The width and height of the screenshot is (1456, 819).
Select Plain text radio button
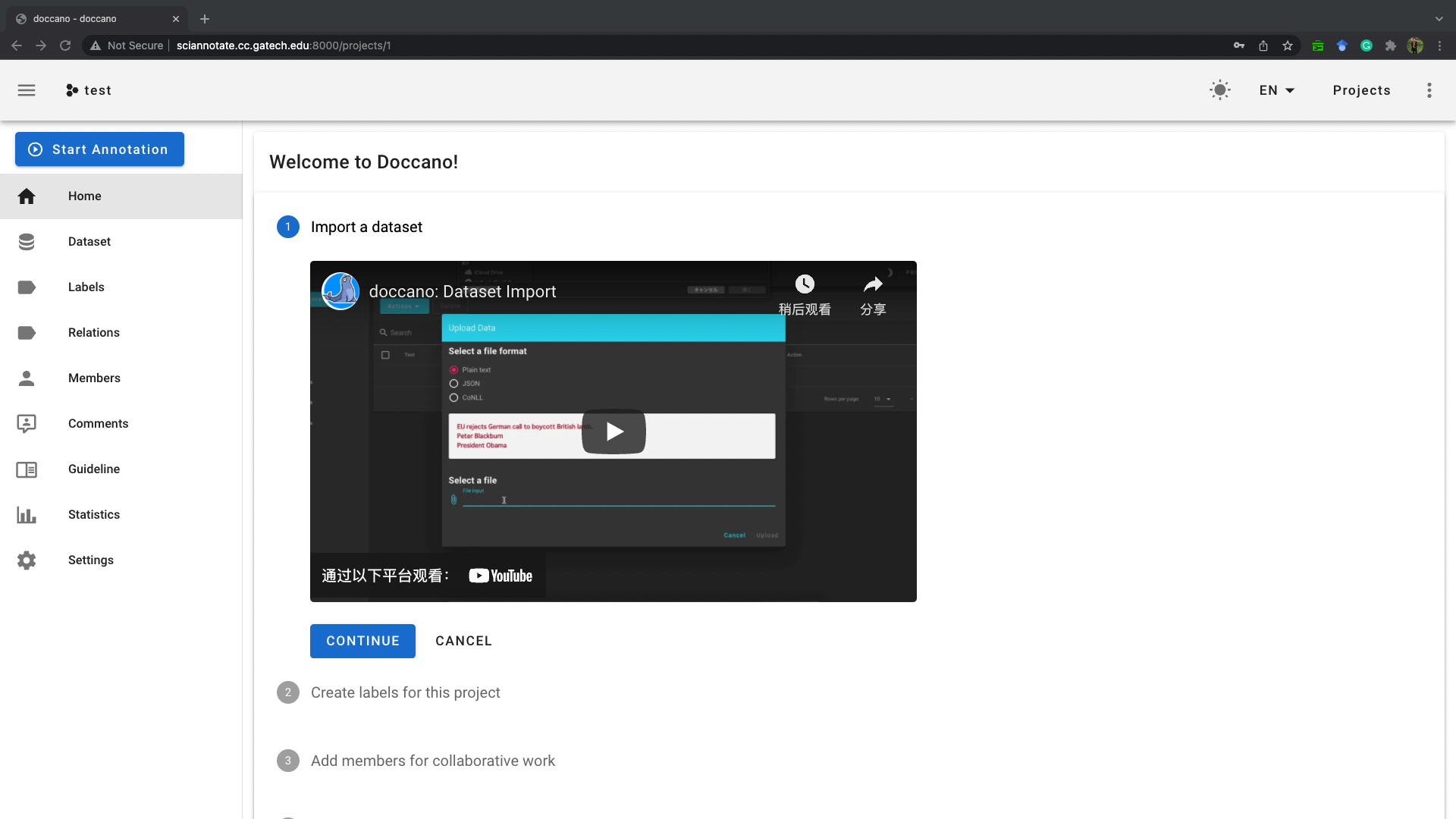(454, 369)
